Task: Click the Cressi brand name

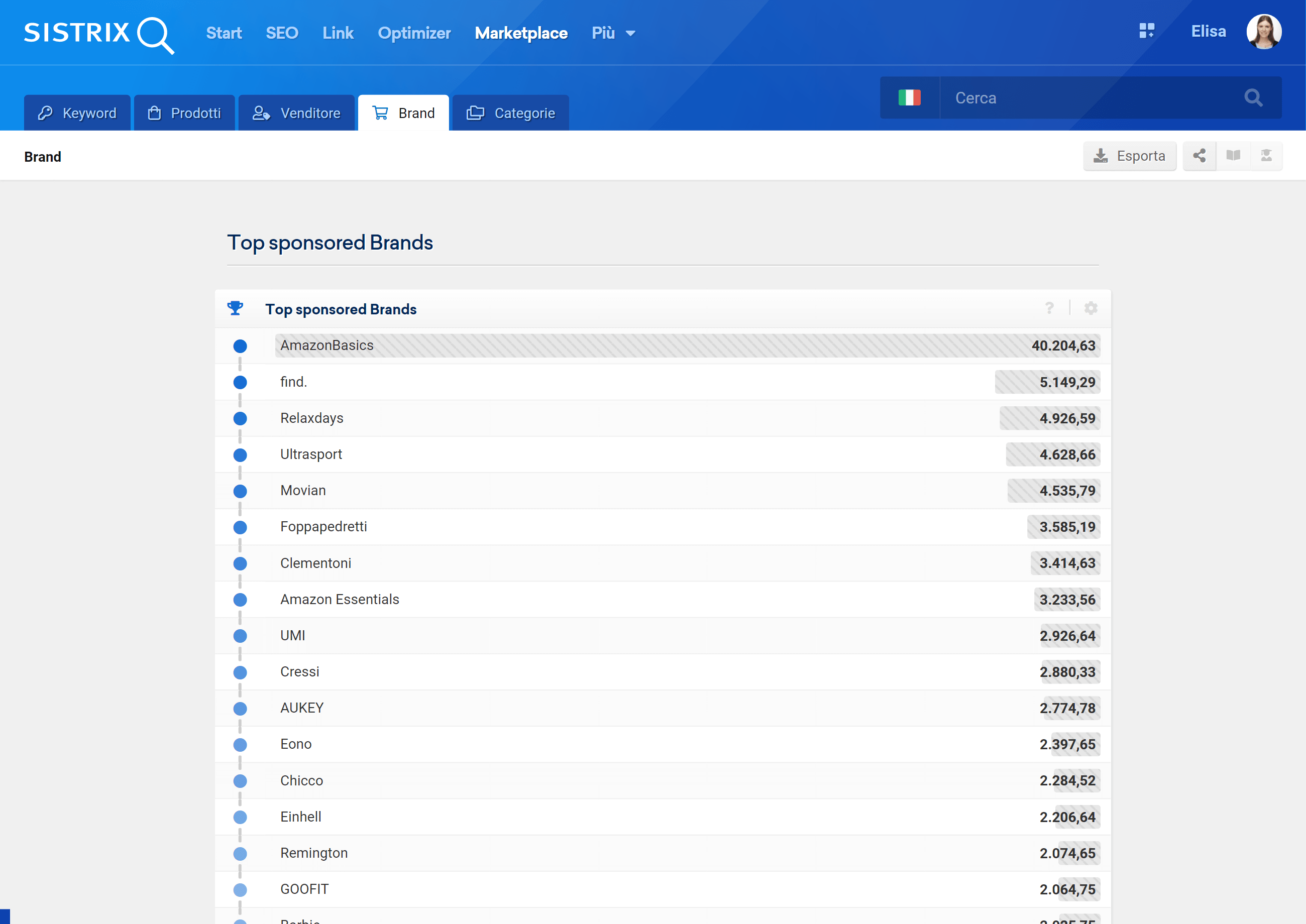Action: pos(299,672)
